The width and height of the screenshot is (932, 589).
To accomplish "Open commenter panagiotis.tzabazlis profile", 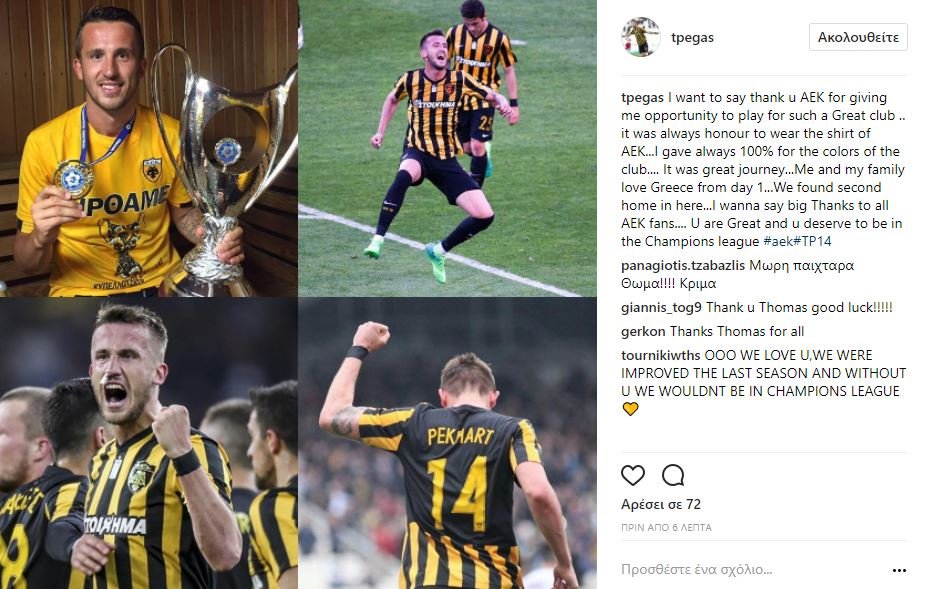I will [x=683, y=266].
